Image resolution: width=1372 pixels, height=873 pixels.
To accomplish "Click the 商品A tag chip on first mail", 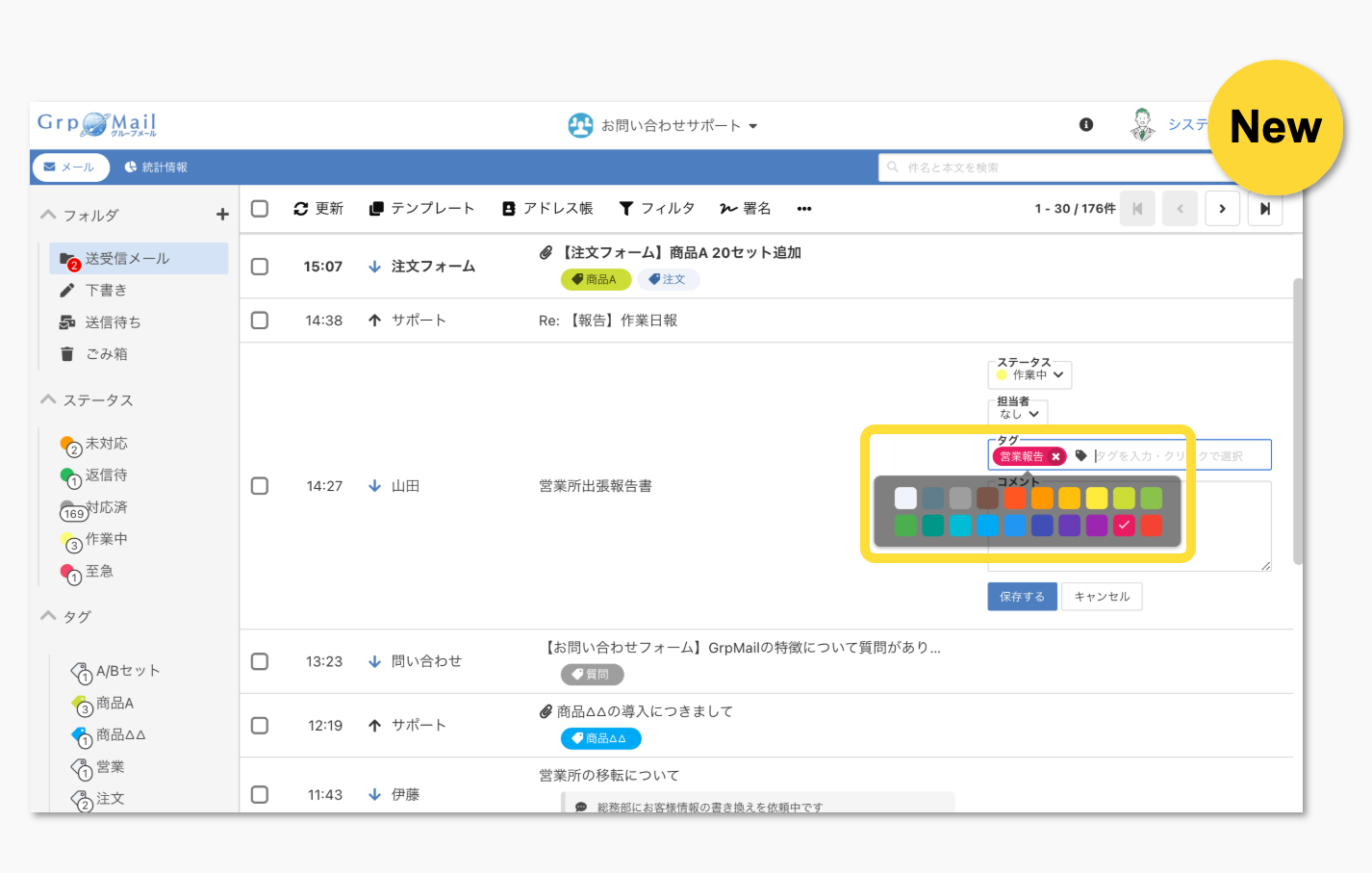I will pyautogui.click(x=596, y=279).
